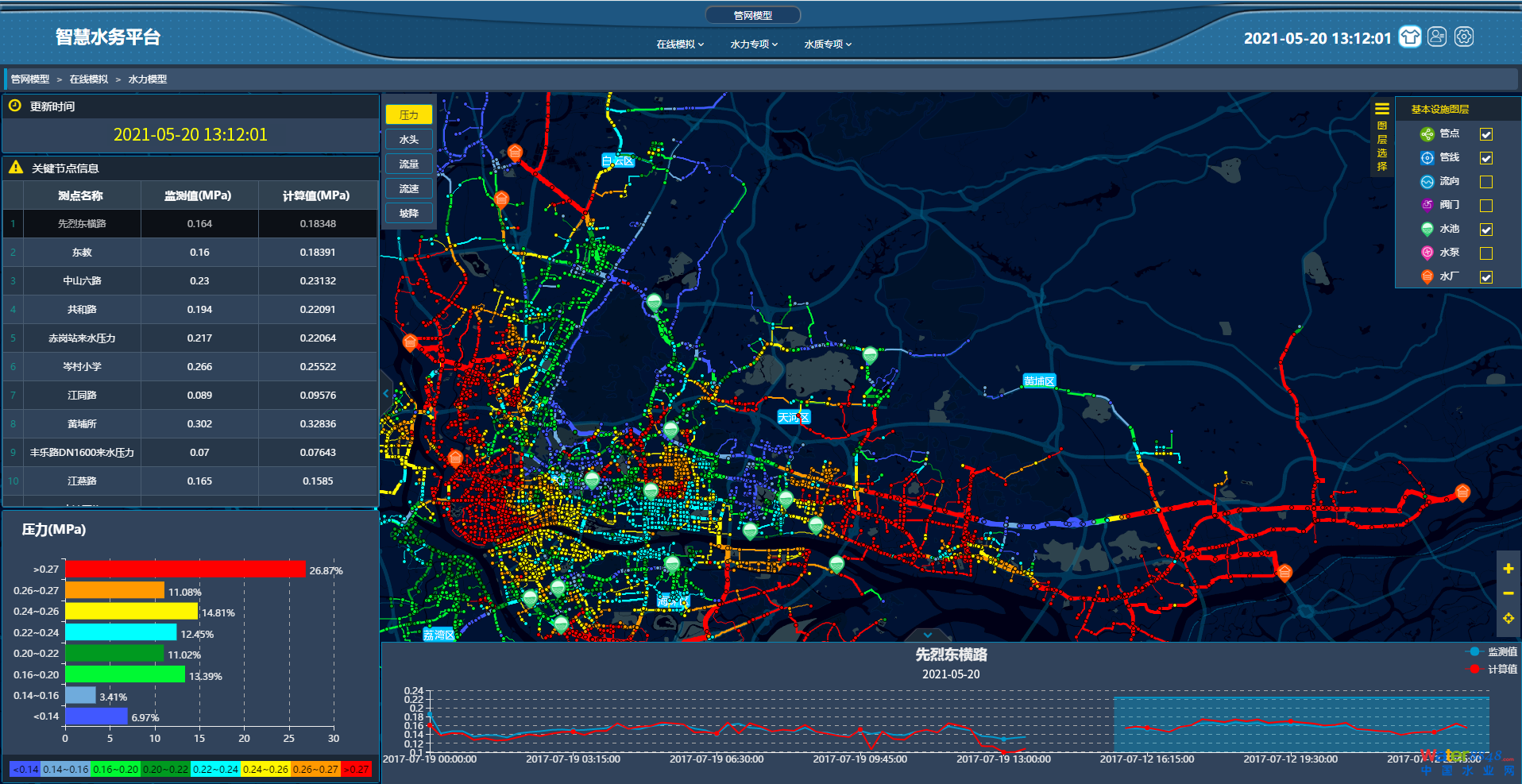Click the layer selection hamburger icon
Screen dimensions: 1522x784
pyautogui.click(x=1382, y=109)
